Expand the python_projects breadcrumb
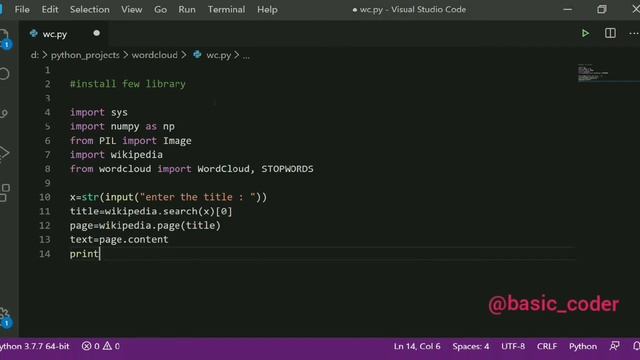 (85, 55)
